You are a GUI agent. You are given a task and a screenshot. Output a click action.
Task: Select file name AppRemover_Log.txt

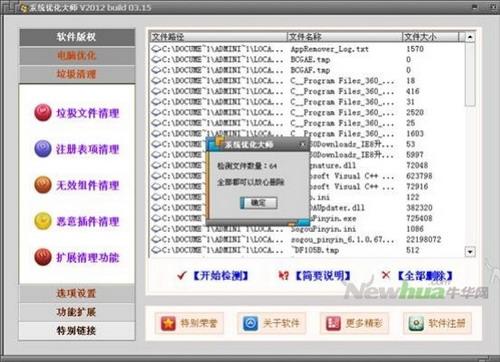(330, 49)
